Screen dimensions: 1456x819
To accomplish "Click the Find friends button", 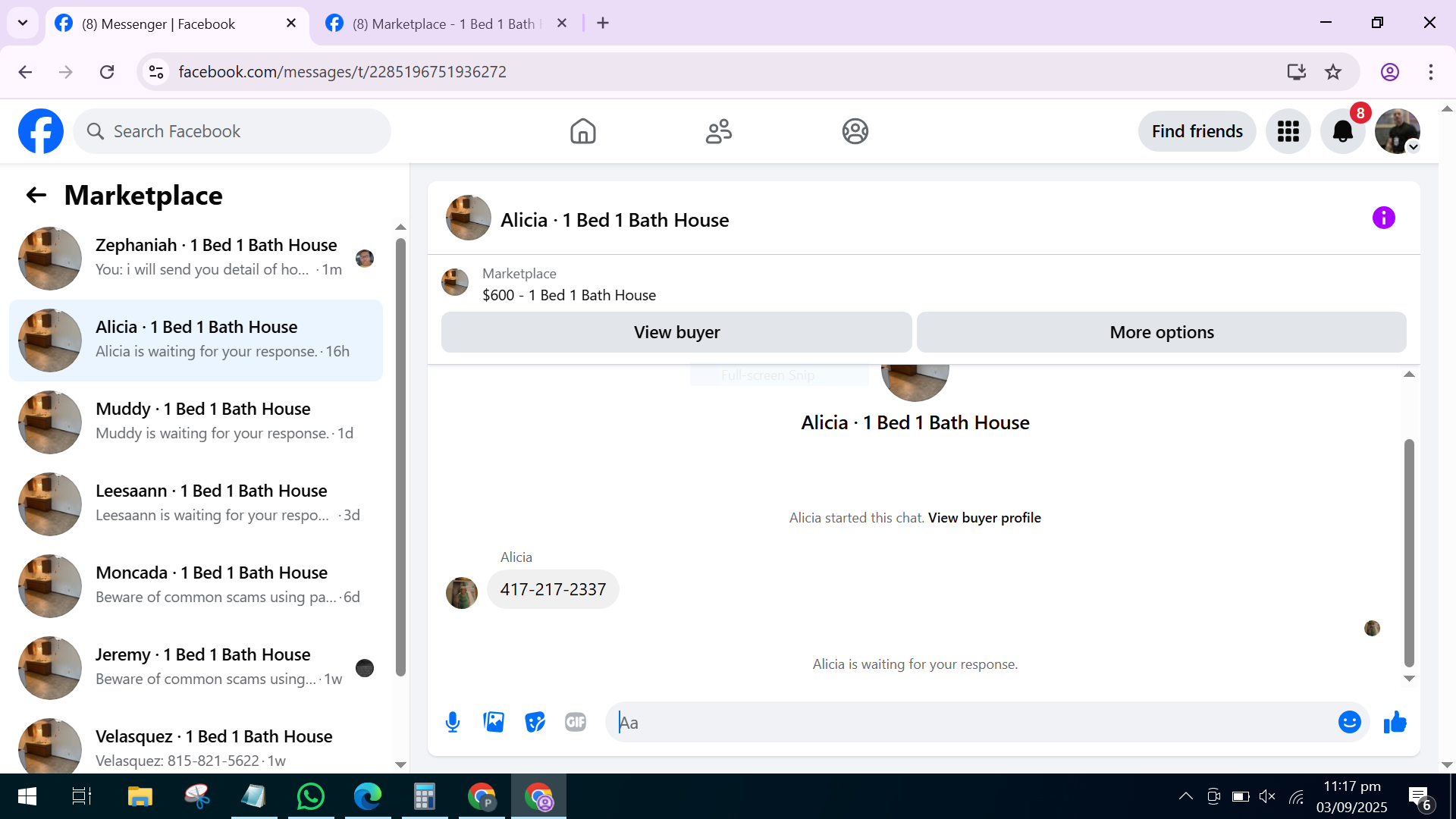I will (1197, 131).
